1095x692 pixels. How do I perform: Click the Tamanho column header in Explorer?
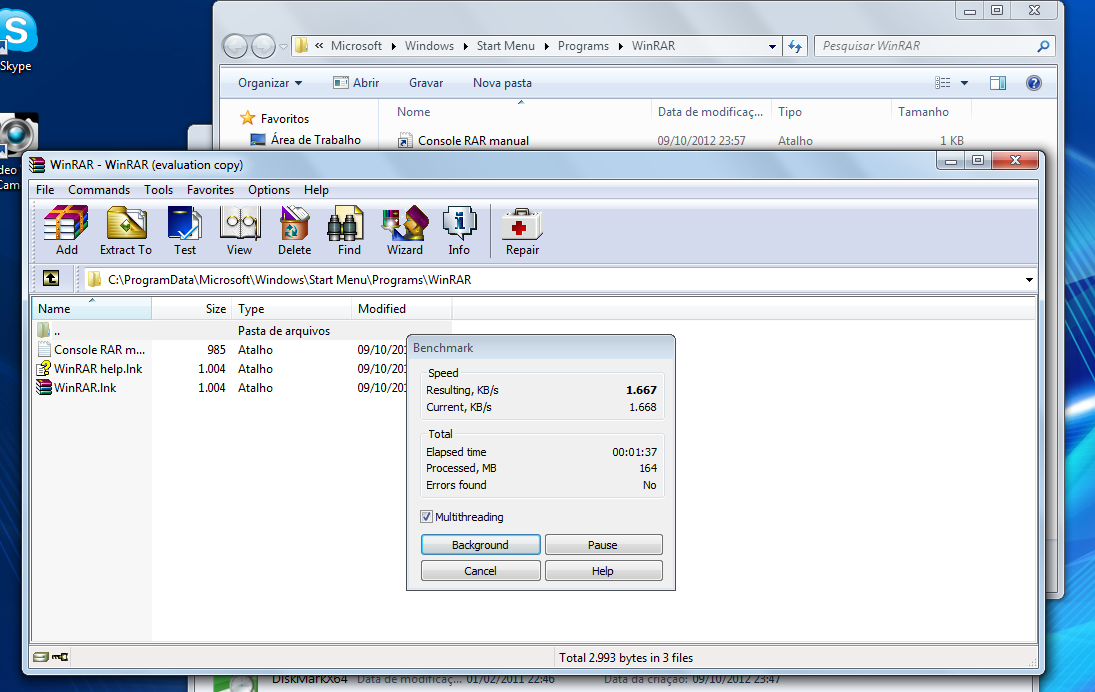coord(923,112)
